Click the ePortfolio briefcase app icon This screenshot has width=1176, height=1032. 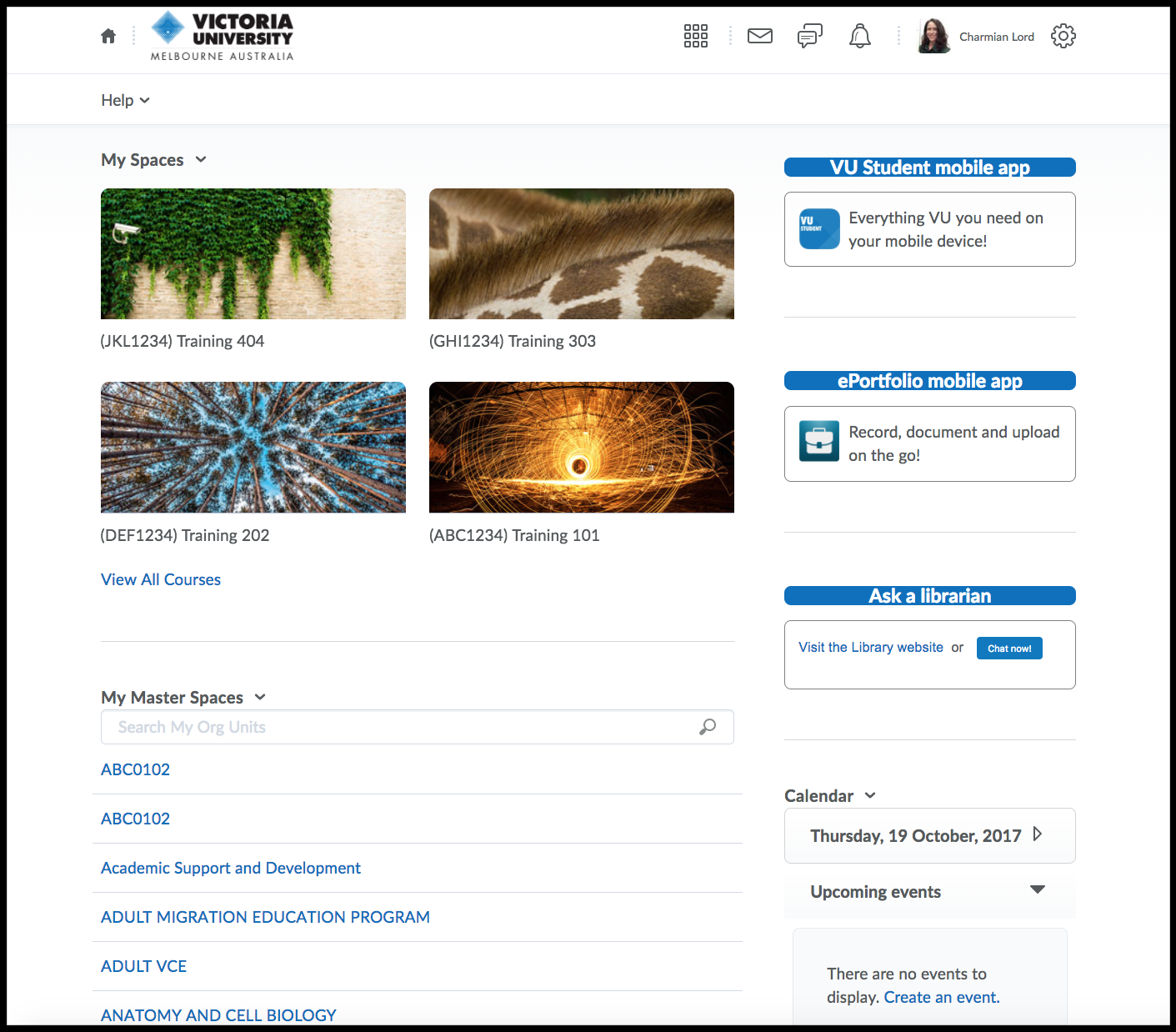click(819, 441)
